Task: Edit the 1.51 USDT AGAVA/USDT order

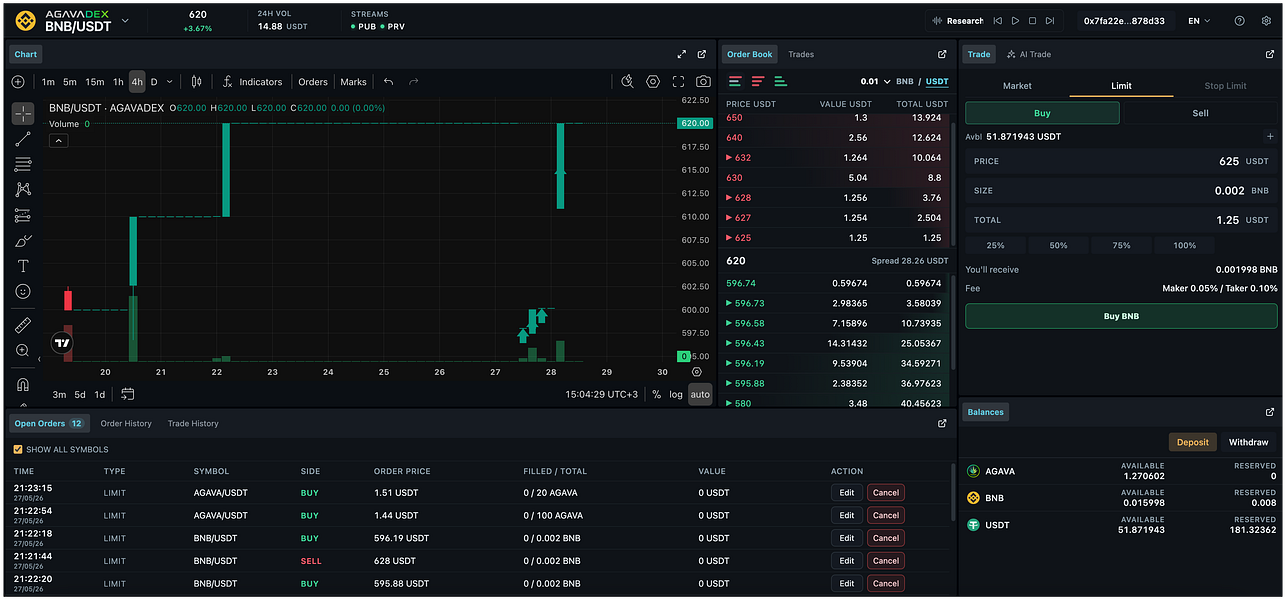Action: pos(846,492)
